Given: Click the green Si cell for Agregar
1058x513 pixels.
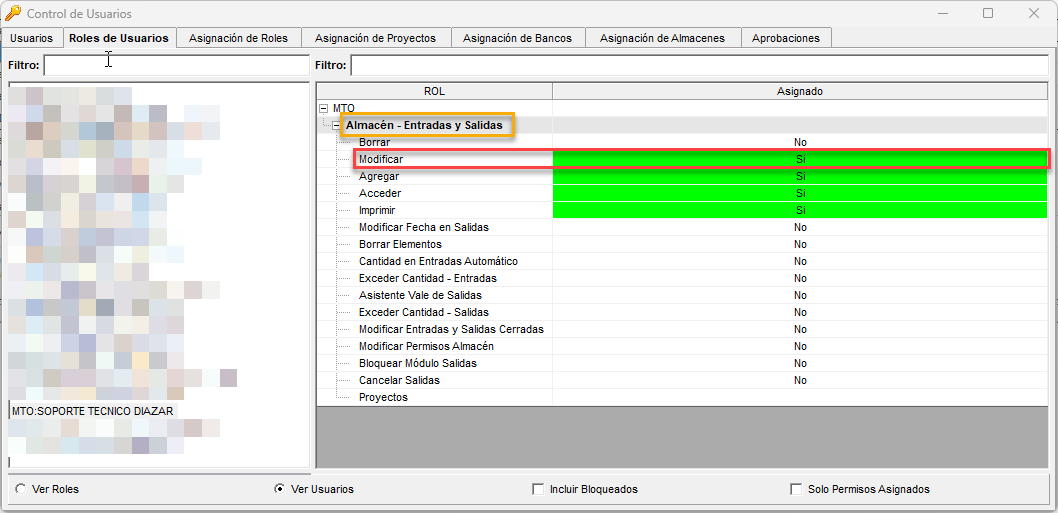Looking at the screenshot, I should [800, 176].
